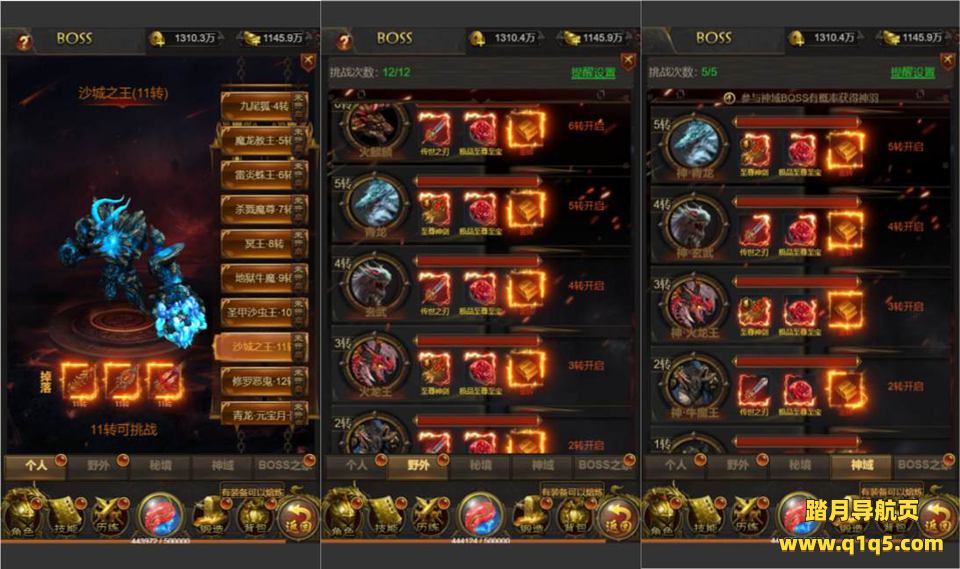960x569 pixels.
Task: Switch to 秘境 tab in the middle panel
Action: pyautogui.click(x=481, y=465)
